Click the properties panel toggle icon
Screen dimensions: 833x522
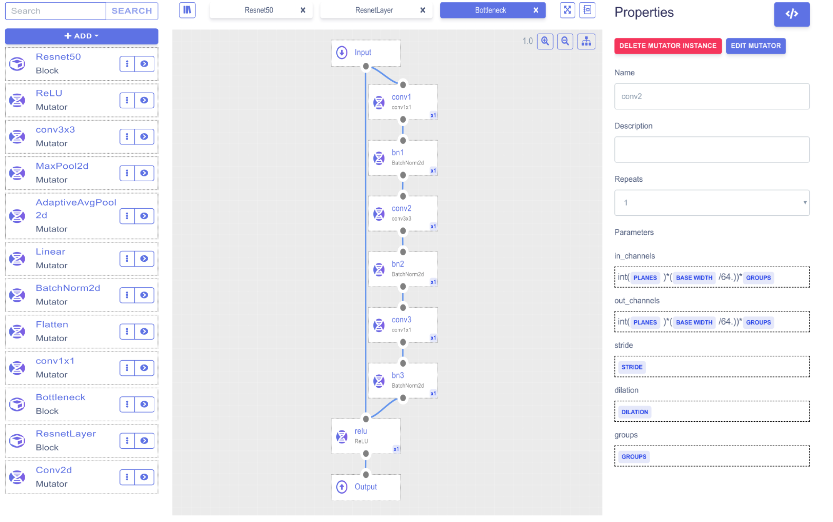[587, 10]
